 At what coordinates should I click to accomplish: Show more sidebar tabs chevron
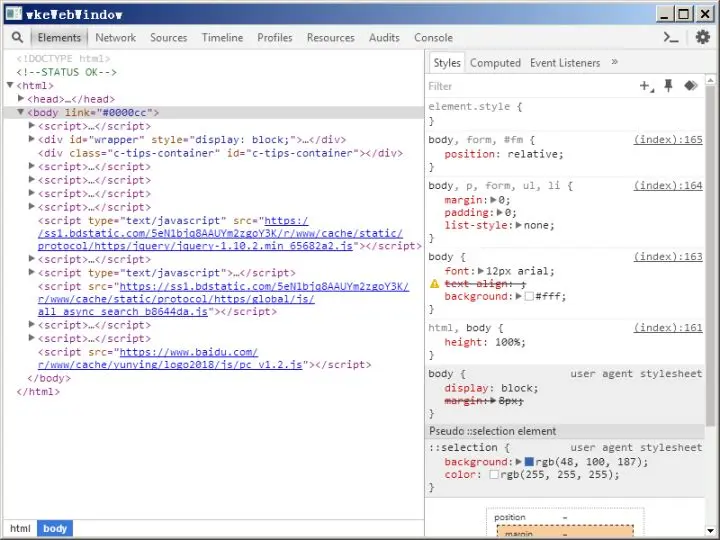click(x=614, y=62)
